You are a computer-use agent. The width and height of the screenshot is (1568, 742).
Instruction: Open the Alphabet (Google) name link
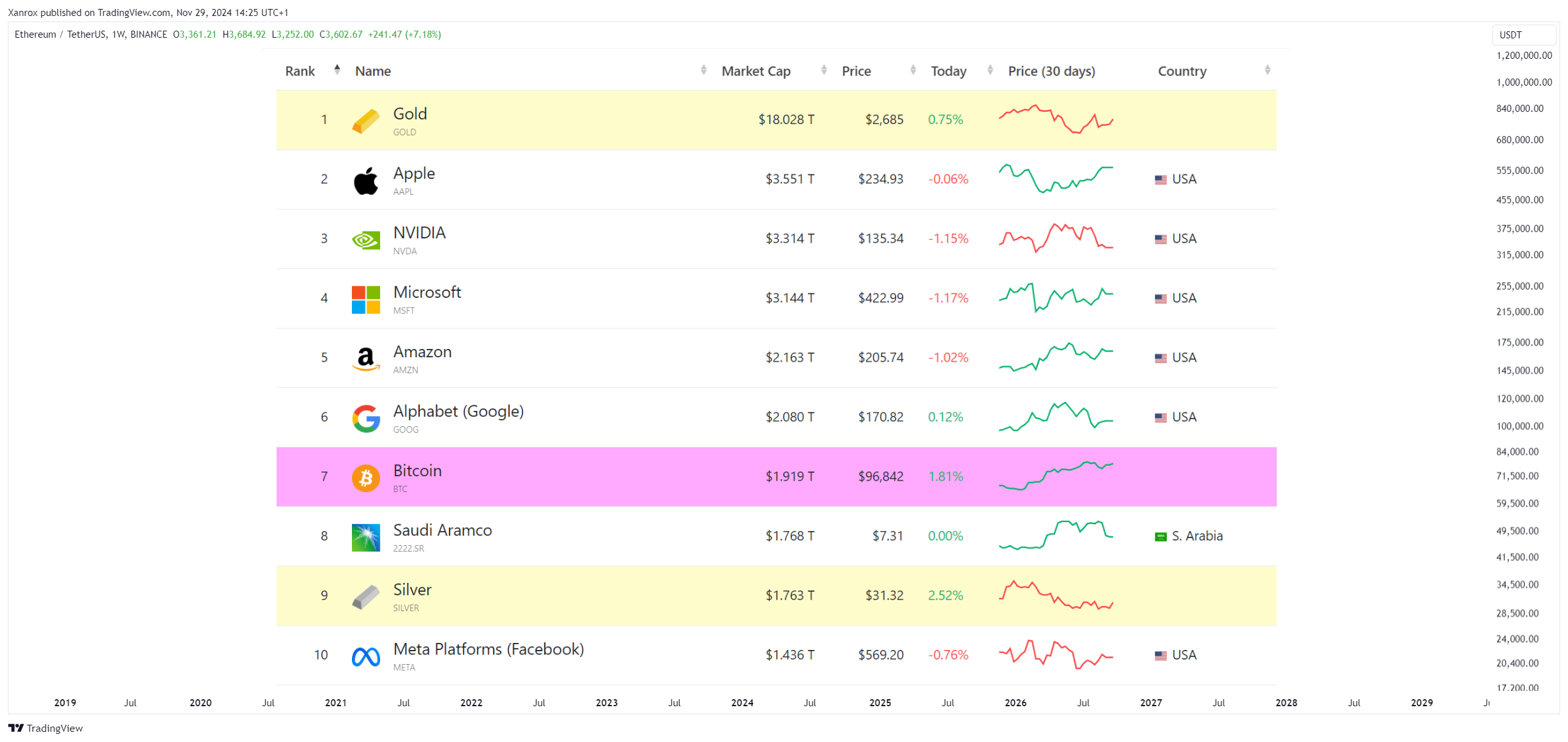tap(459, 412)
